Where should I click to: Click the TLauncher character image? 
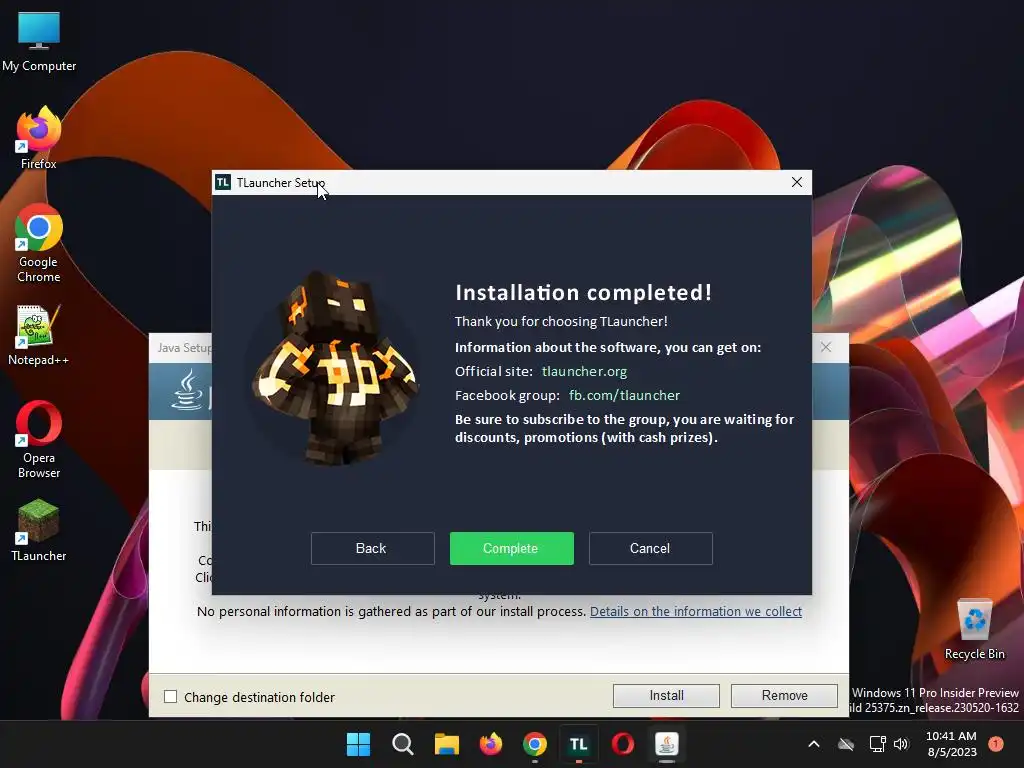tap(335, 368)
